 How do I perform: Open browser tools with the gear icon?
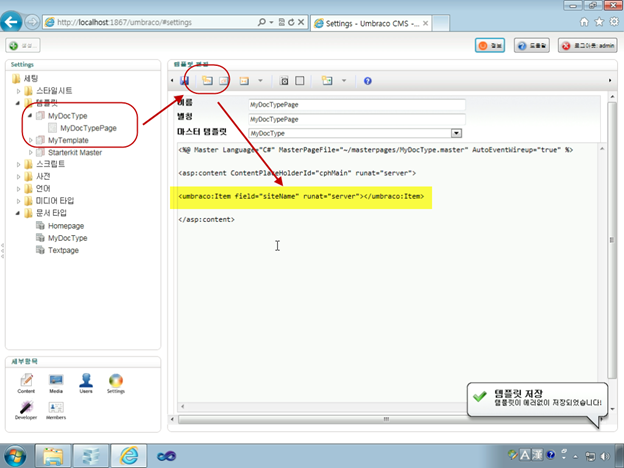[614, 22]
